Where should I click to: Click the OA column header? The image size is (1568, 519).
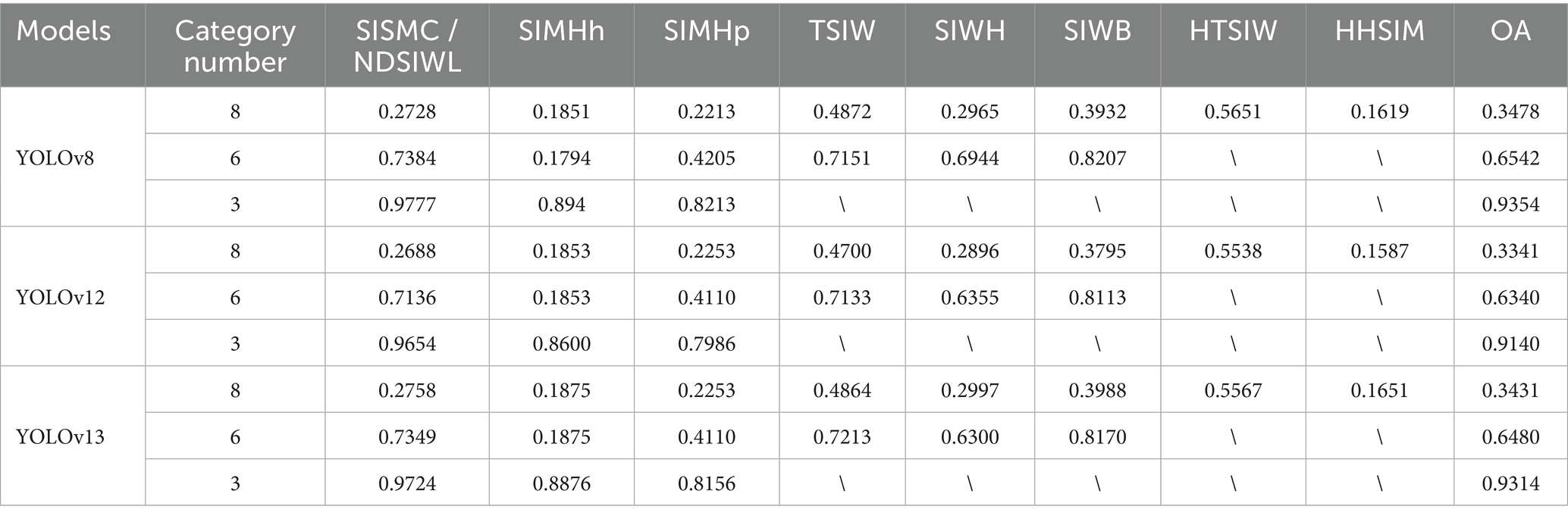pos(1510,31)
